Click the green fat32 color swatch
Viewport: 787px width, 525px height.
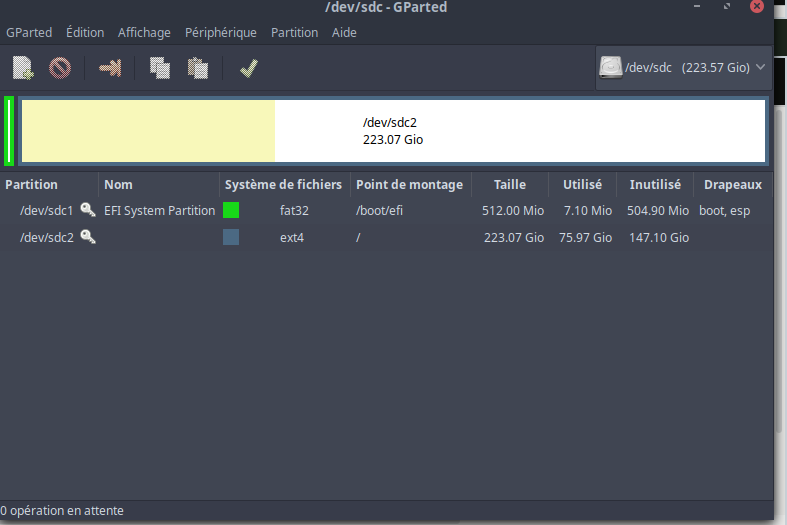(x=231, y=210)
